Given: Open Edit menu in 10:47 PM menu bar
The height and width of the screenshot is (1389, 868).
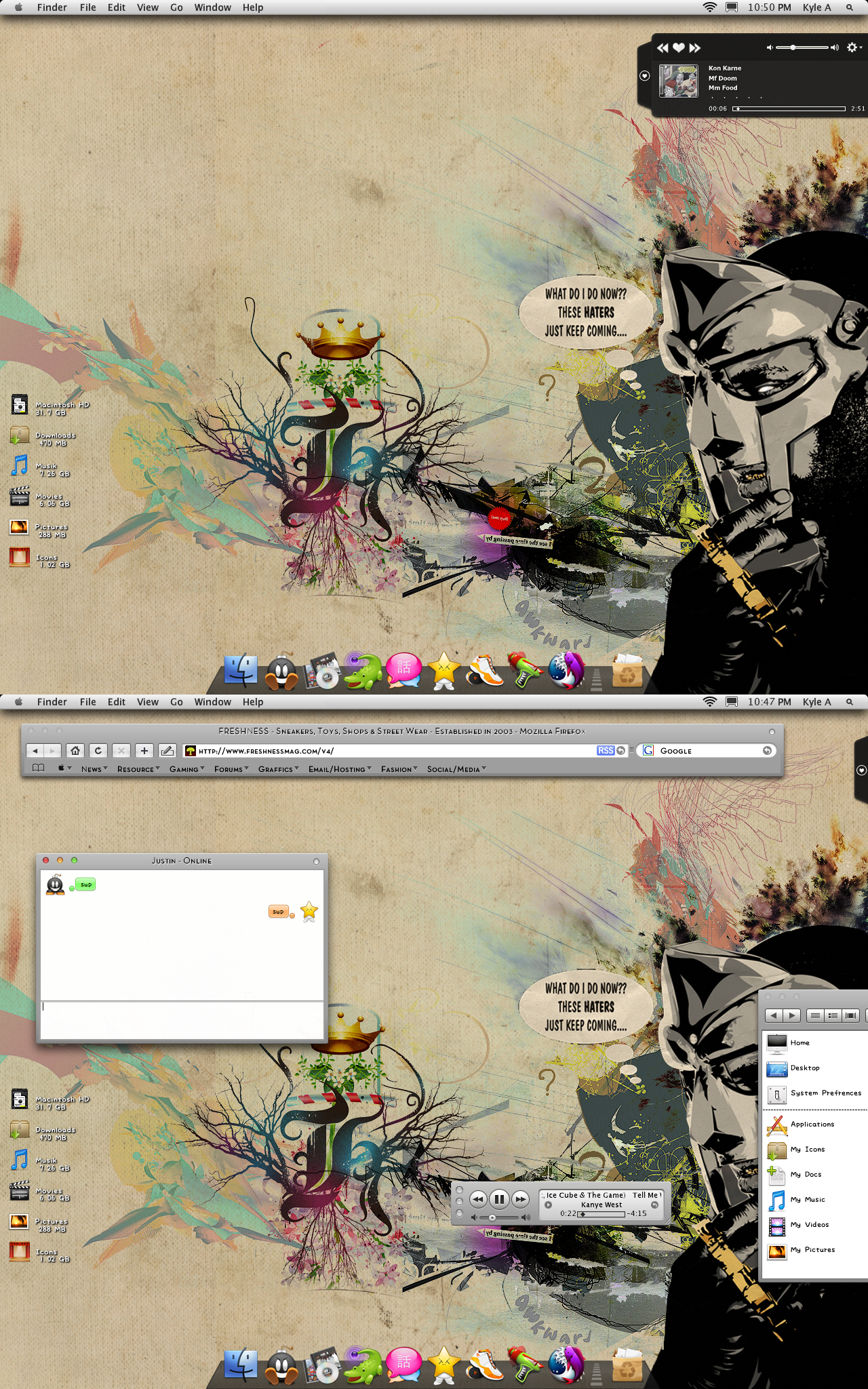Looking at the screenshot, I should pos(116,702).
